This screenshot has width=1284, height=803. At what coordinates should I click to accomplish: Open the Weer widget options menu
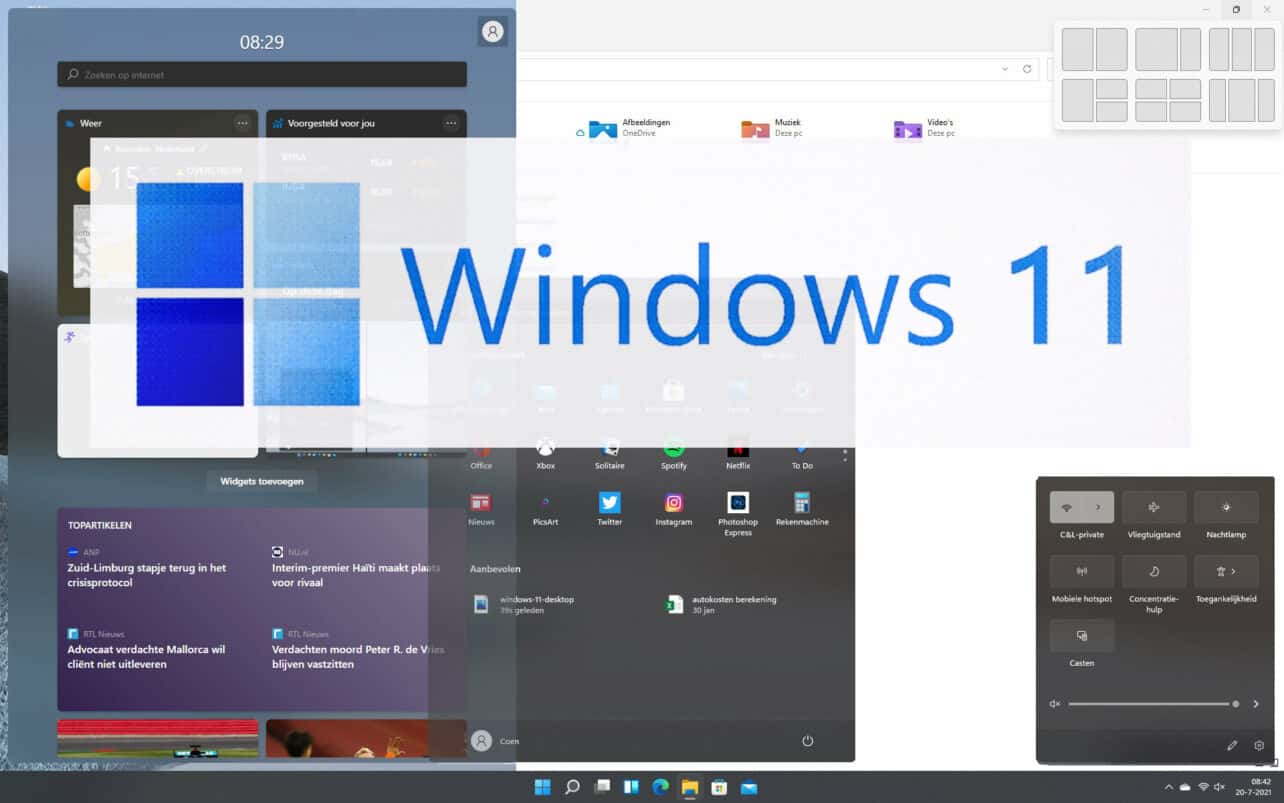(x=242, y=123)
